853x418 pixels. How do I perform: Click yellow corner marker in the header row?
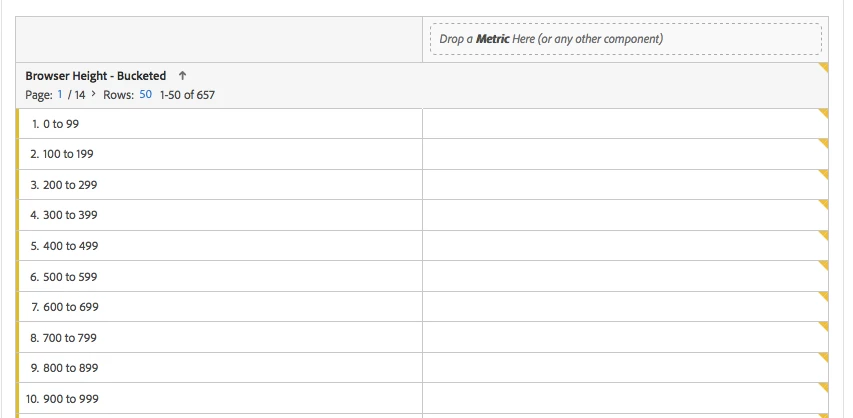823,68
